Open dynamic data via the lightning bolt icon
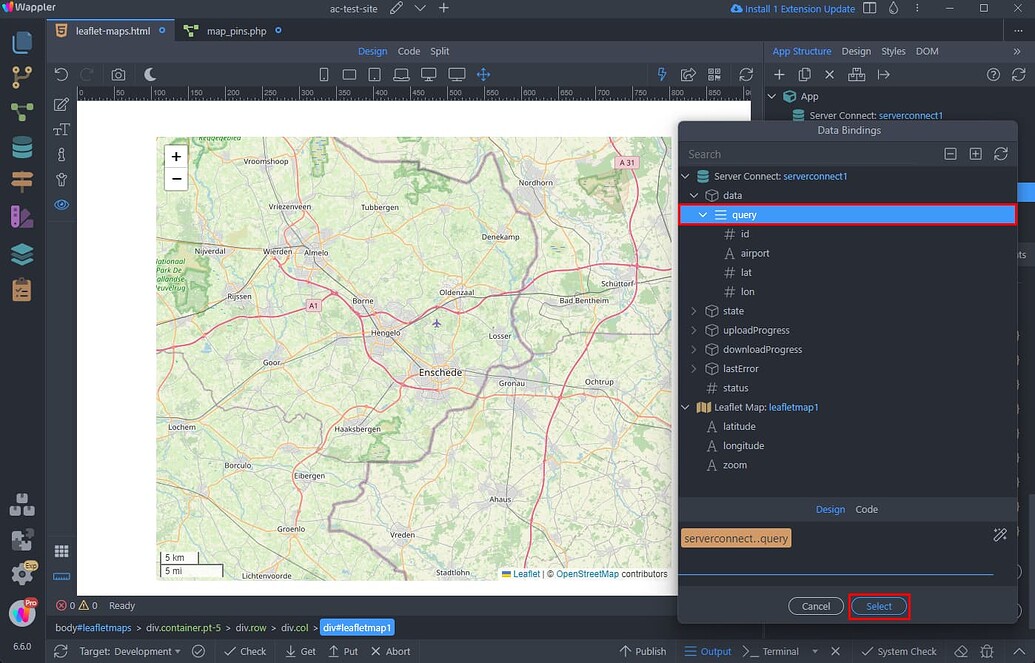Viewport: 1035px width, 663px height. point(660,74)
